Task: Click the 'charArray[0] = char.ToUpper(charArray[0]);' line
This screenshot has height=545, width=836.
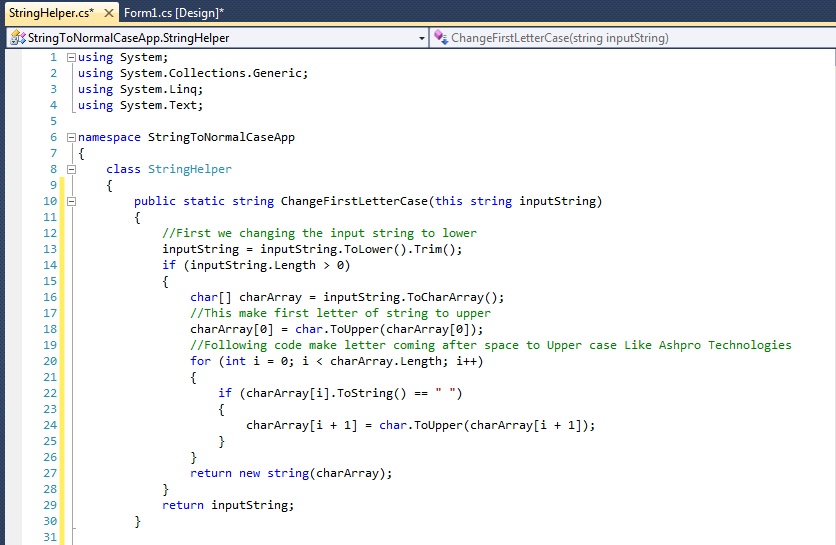Action: coord(336,329)
